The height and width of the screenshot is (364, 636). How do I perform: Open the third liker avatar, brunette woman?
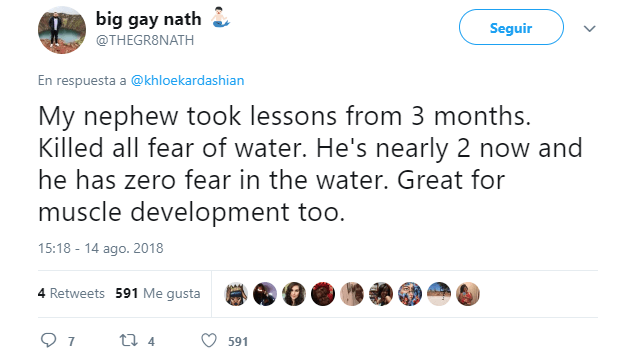[294, 294]
